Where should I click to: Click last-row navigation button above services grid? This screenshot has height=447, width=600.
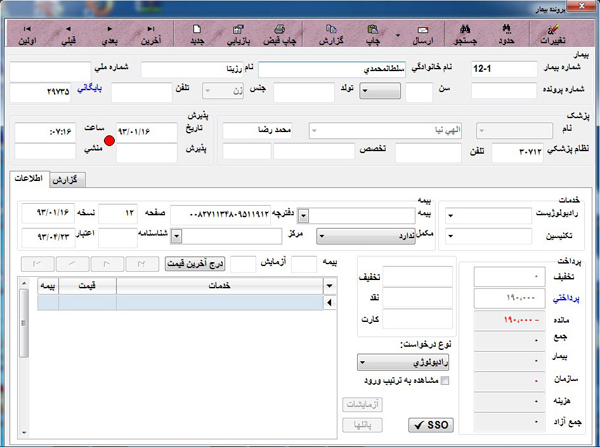[x=142, y=264]
